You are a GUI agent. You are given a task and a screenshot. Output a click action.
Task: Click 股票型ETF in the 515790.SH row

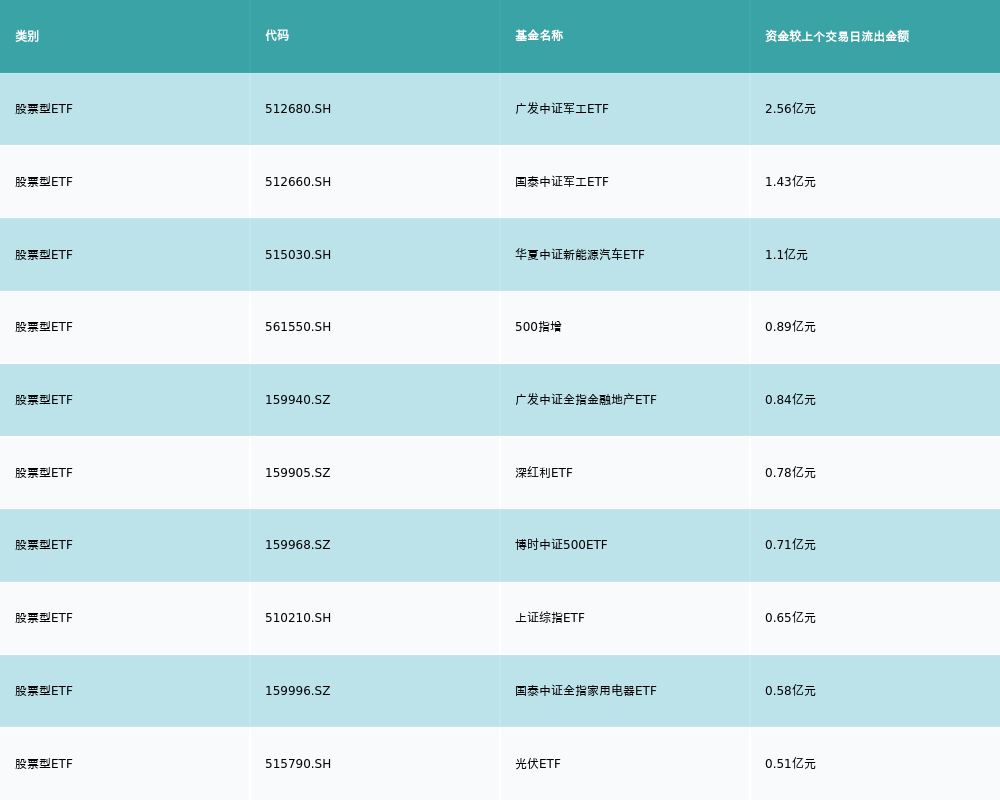click(44, 764)
